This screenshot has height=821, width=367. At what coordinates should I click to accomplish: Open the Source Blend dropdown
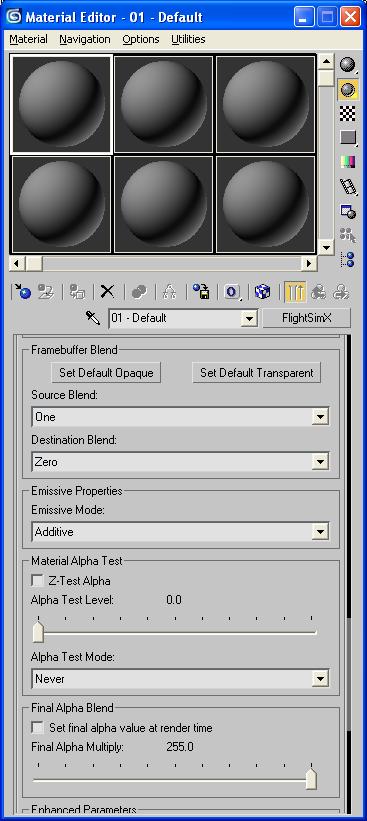click(181, 417)
